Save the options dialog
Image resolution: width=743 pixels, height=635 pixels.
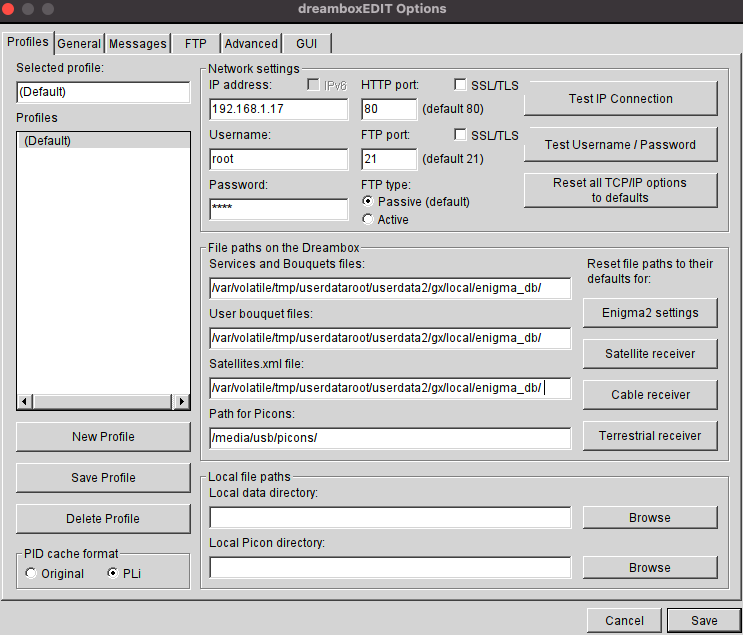click(703, 621)
